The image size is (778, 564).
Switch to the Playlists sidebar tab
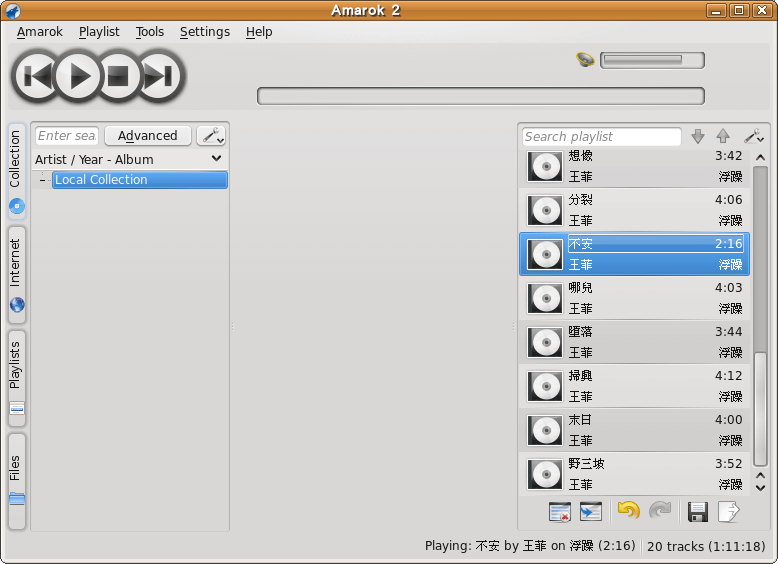[x=16, y=378]
